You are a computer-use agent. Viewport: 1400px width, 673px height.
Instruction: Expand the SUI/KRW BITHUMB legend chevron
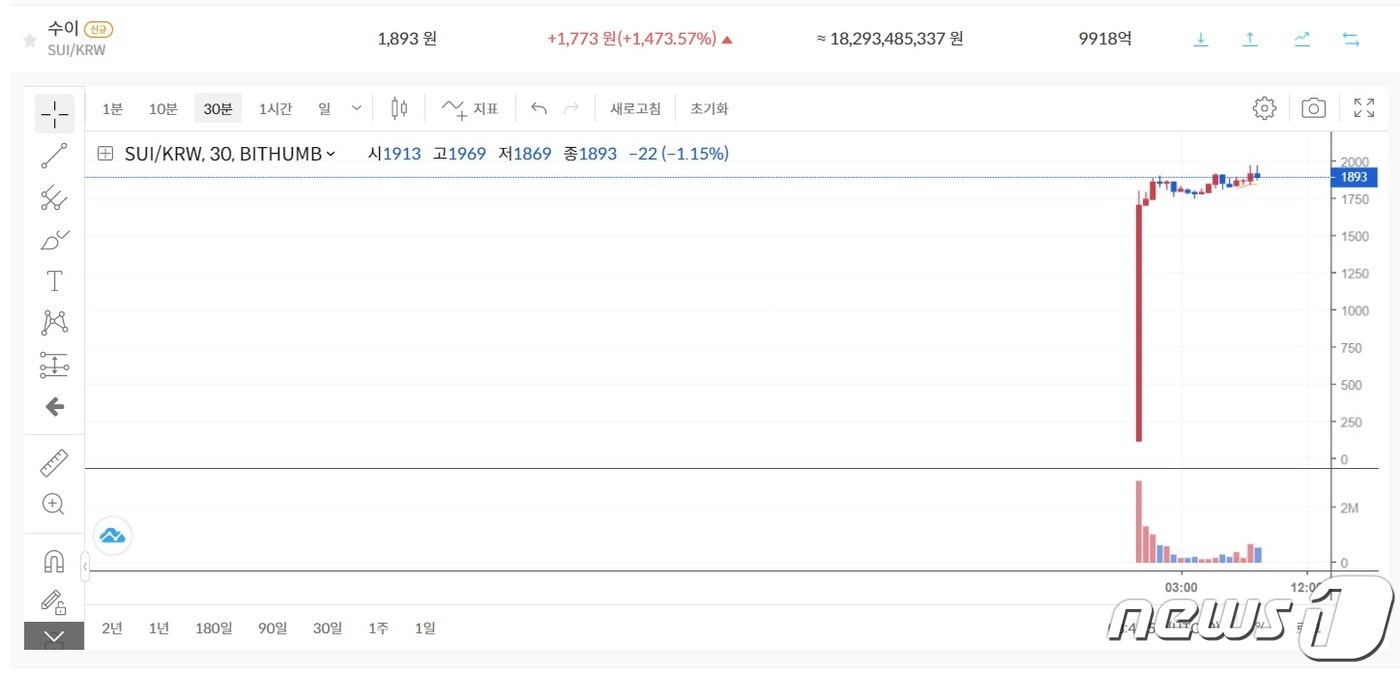331,154
